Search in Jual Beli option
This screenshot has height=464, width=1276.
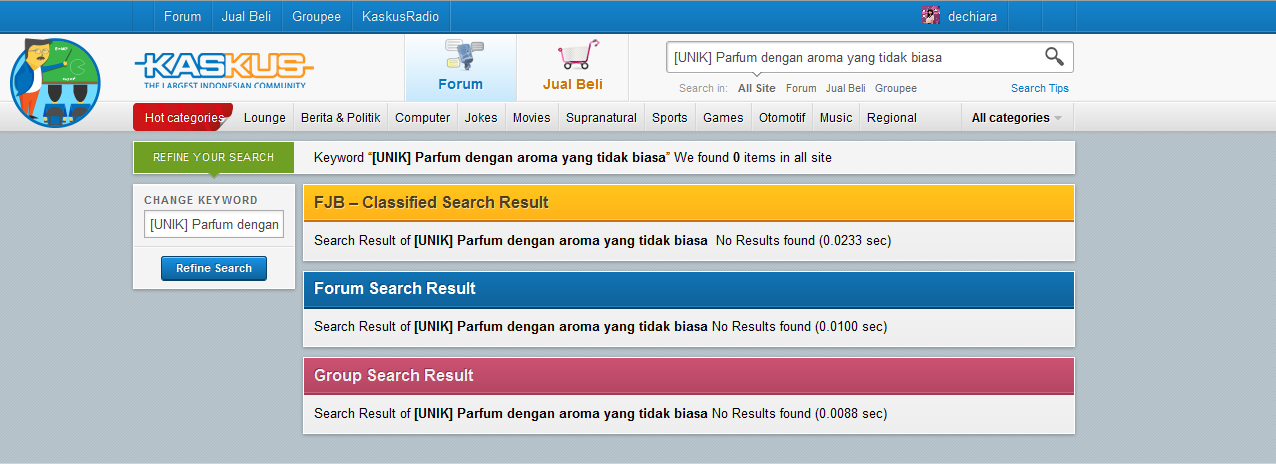point(846,88)
